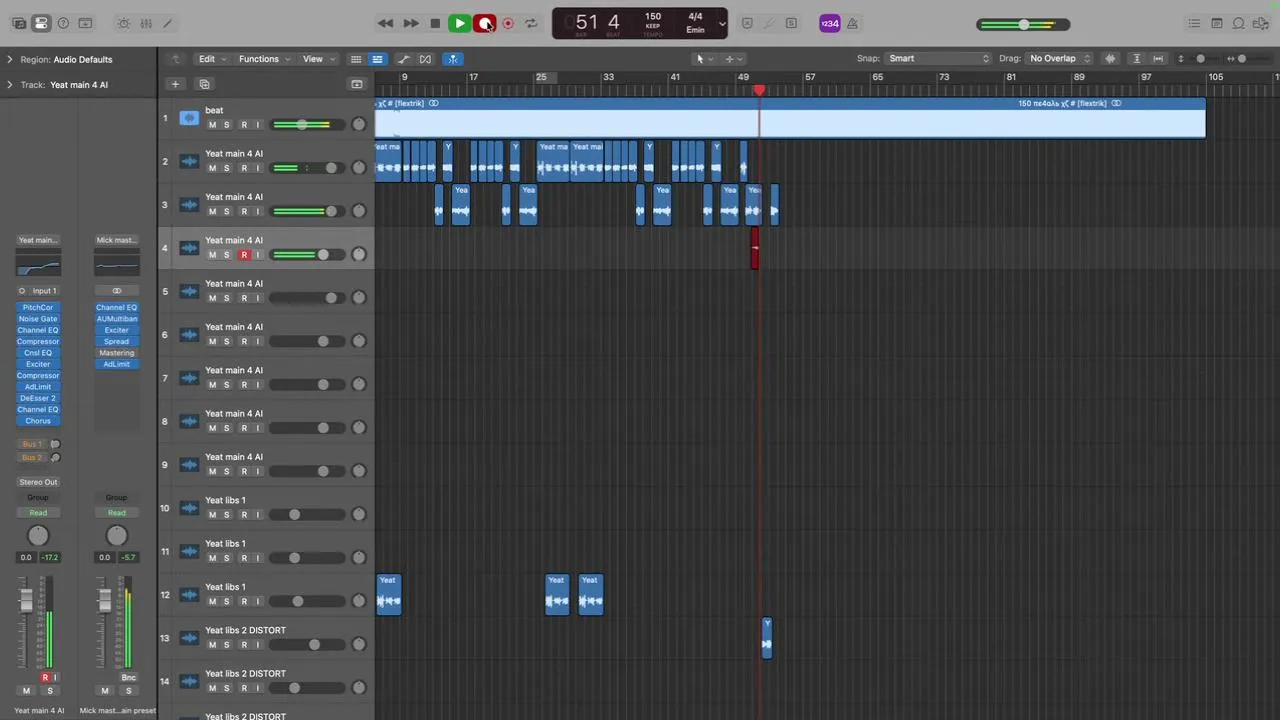Toggle the Inspector panel
Image resolution: width=1280 pixels, height=720 pixels.
(41, 23)
